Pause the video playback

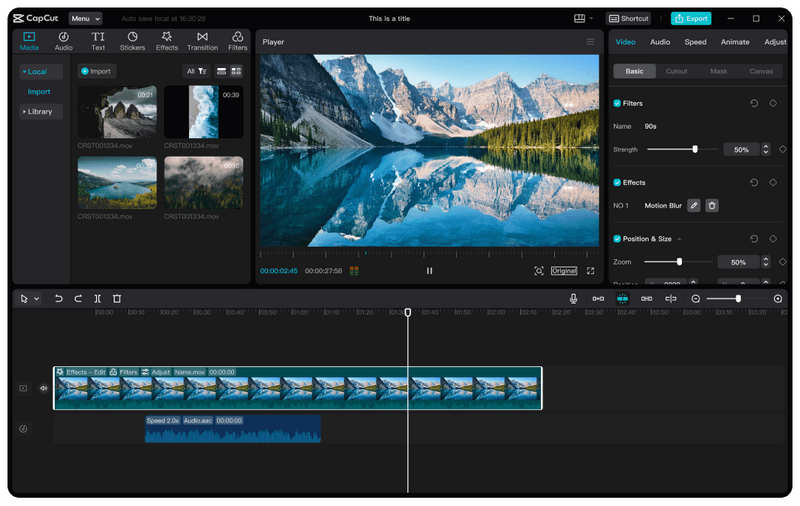coord(429,271)
